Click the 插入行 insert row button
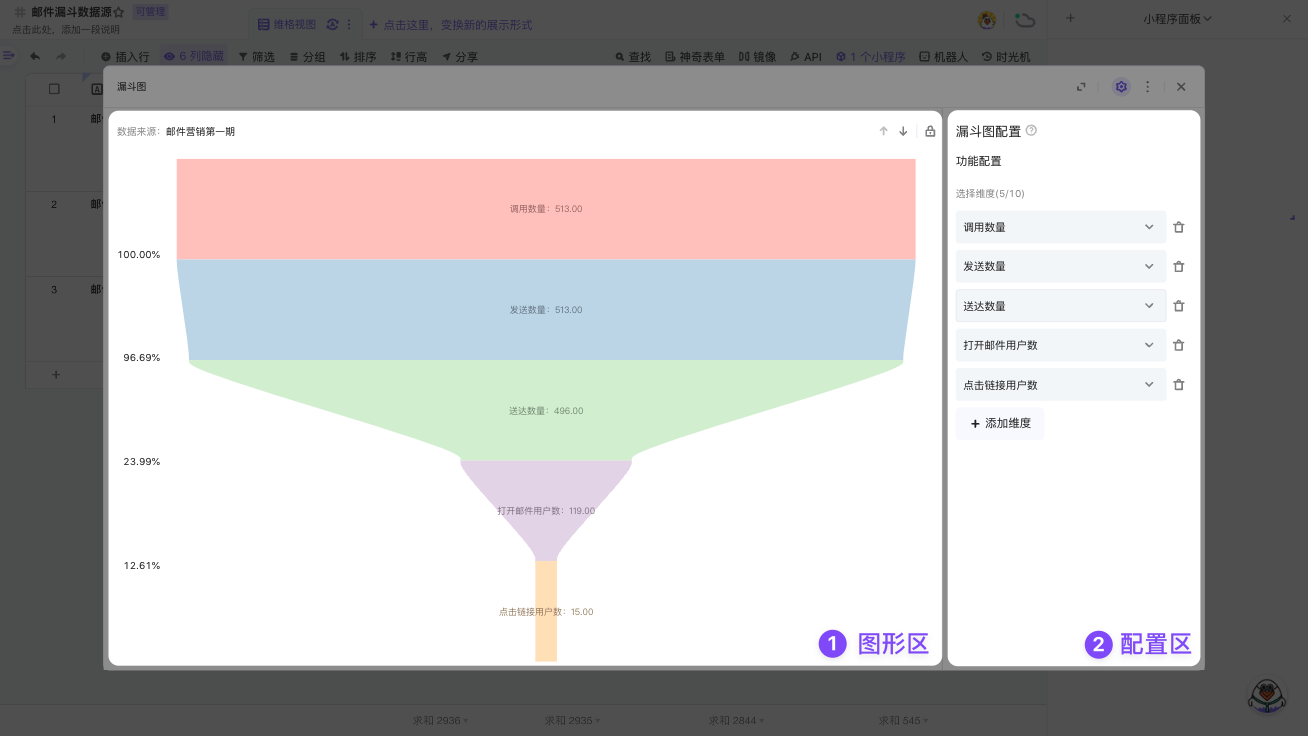The width and height of the screenshot is (1308, 736). [125, 57]
